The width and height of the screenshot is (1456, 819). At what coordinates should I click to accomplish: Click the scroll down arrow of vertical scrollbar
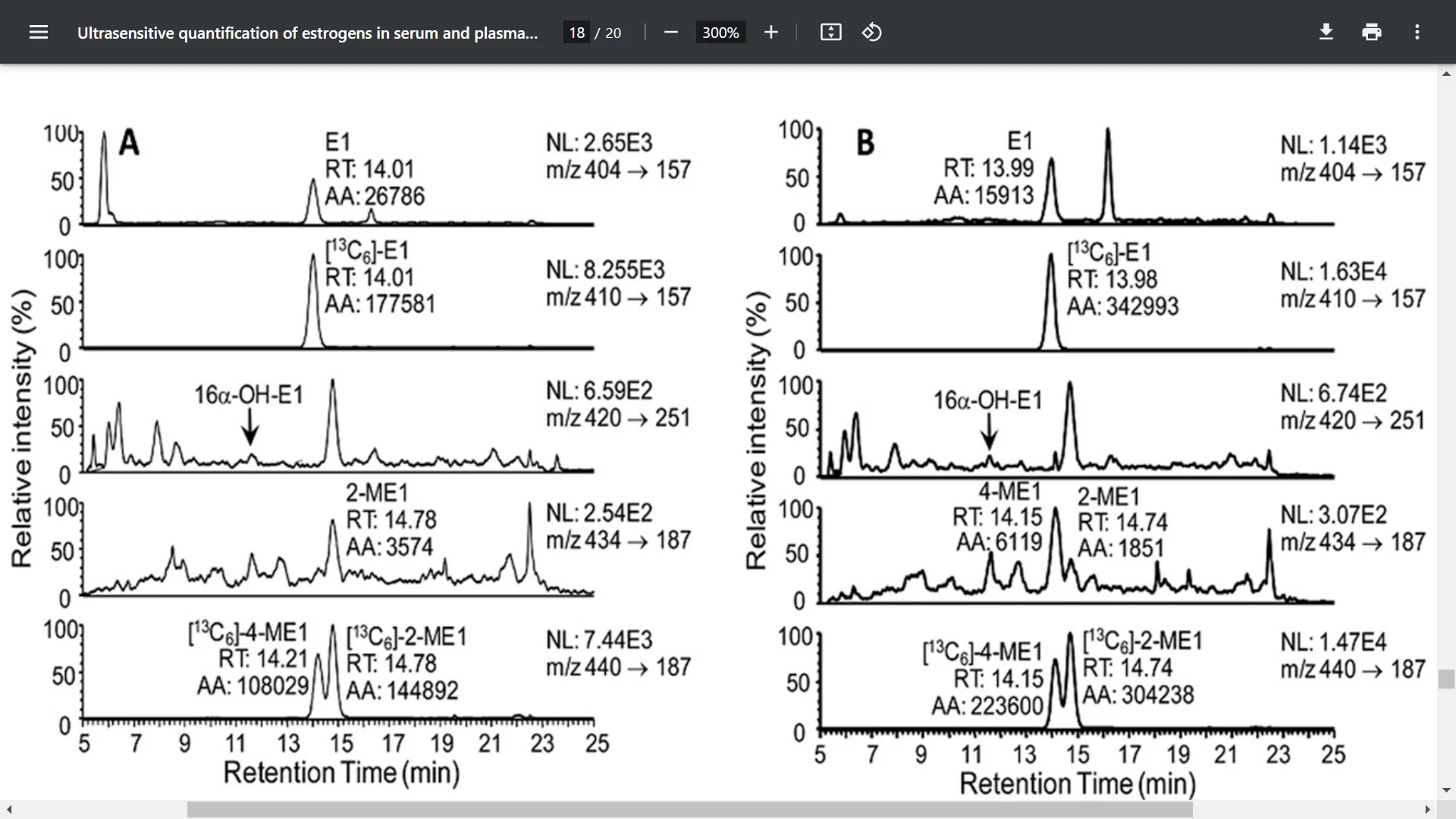(x=1446, y=790)
